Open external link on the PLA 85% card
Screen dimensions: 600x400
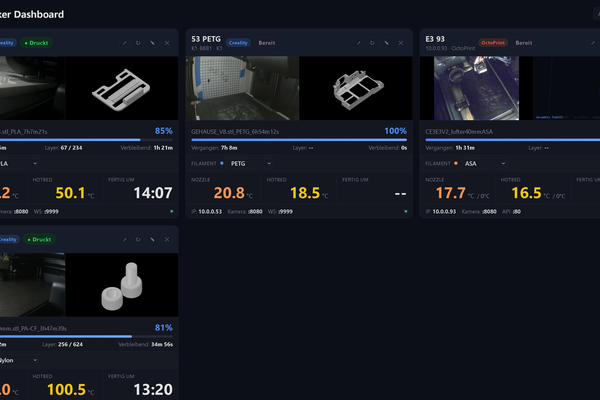124,43
